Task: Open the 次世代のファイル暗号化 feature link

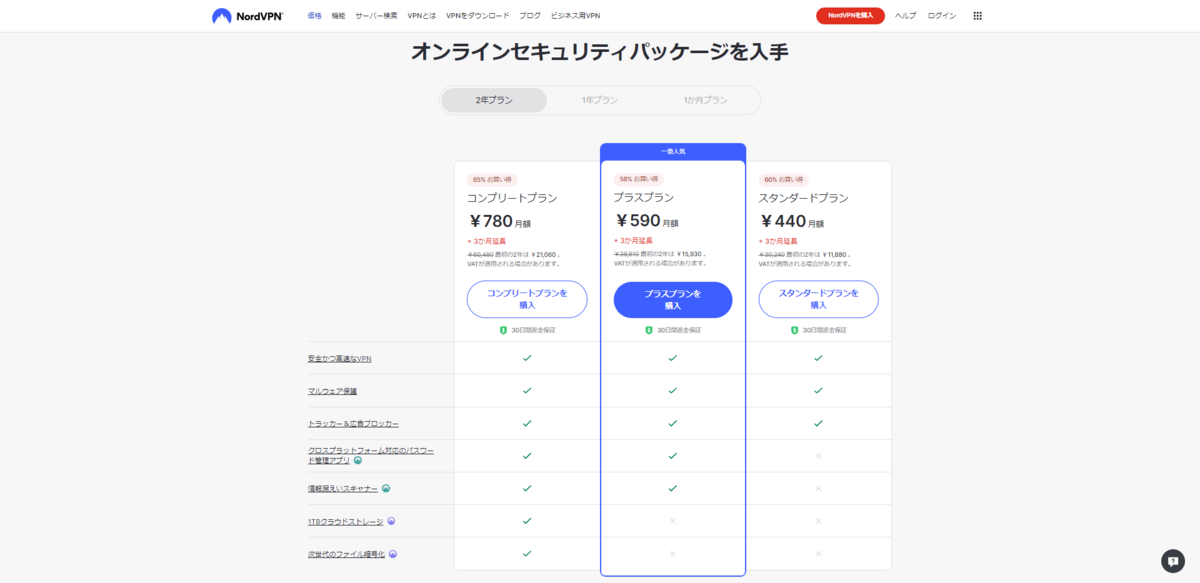Action: 346,554
